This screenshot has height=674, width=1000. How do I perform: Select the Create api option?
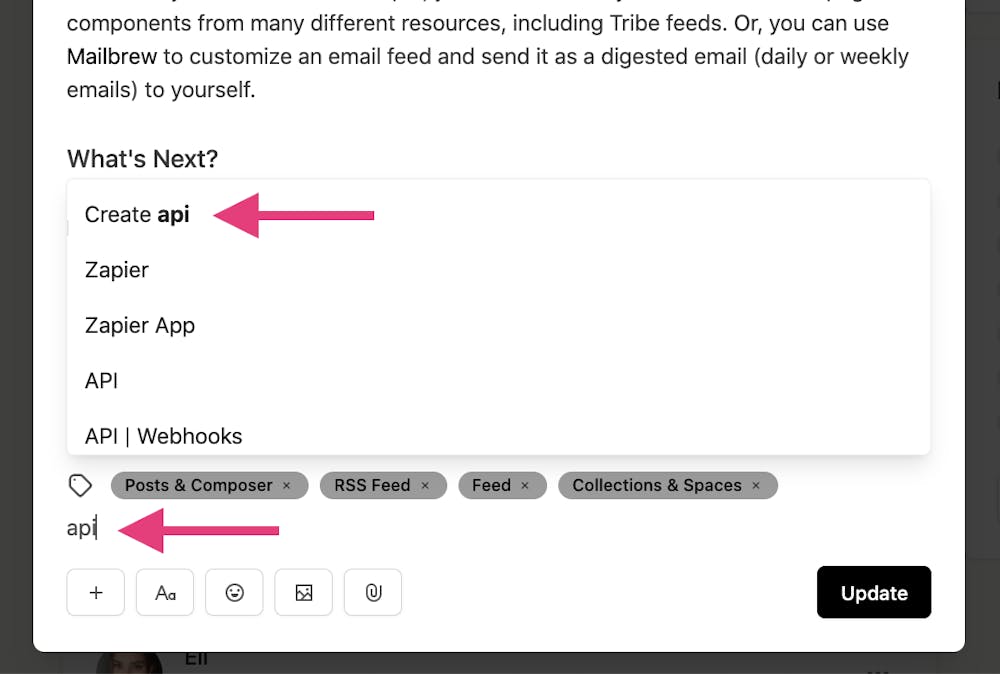click(137, 214)
